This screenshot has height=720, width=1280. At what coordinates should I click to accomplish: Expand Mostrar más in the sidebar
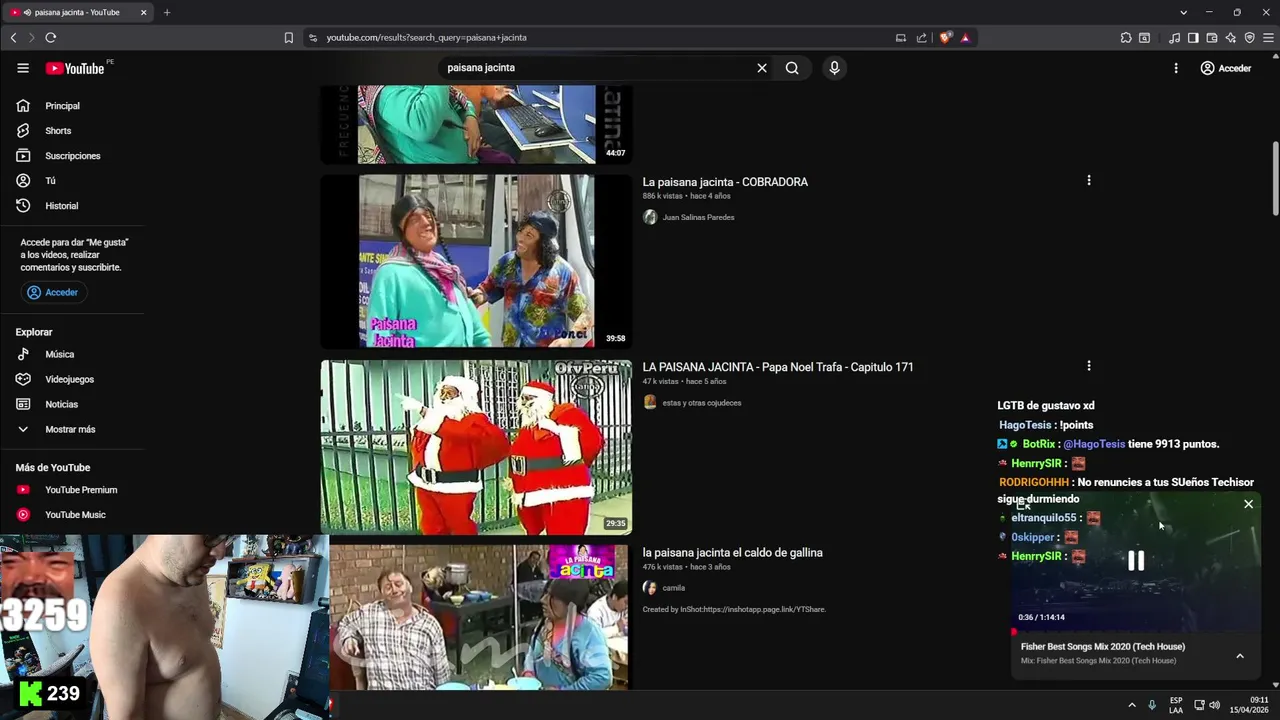72,429
